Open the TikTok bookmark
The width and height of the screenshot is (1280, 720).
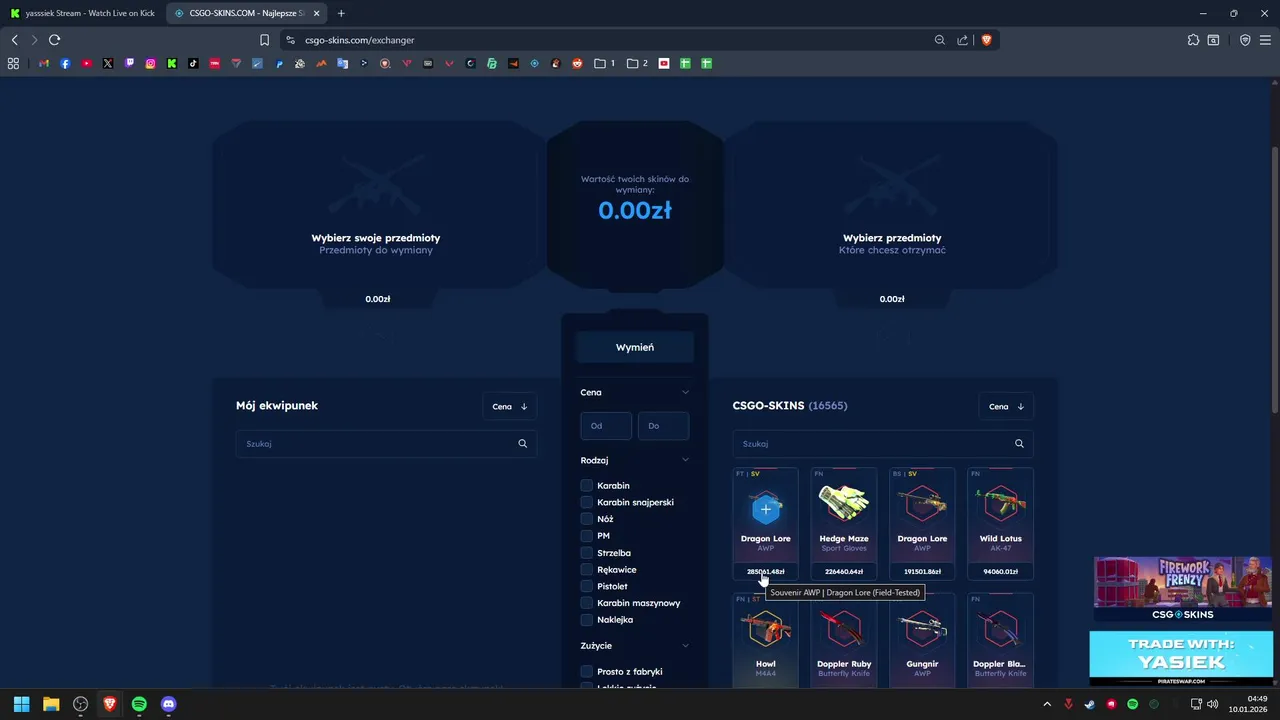click(x=193, y=63)
